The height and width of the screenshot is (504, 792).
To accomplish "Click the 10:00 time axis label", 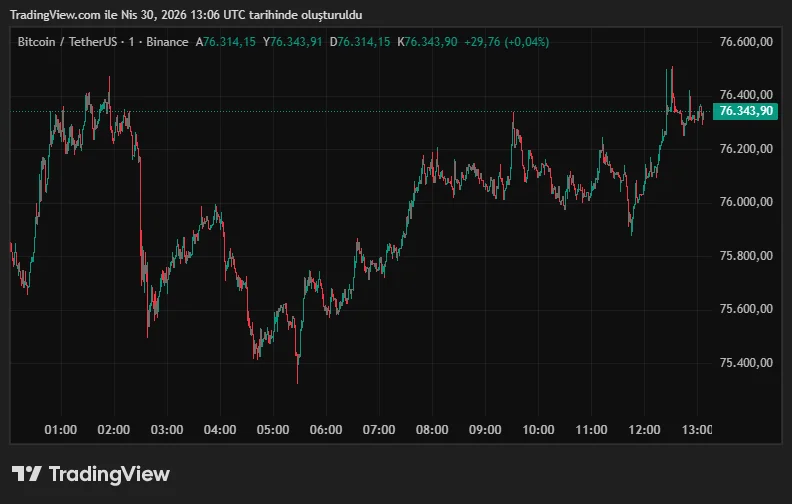I will tap(538, 430).
